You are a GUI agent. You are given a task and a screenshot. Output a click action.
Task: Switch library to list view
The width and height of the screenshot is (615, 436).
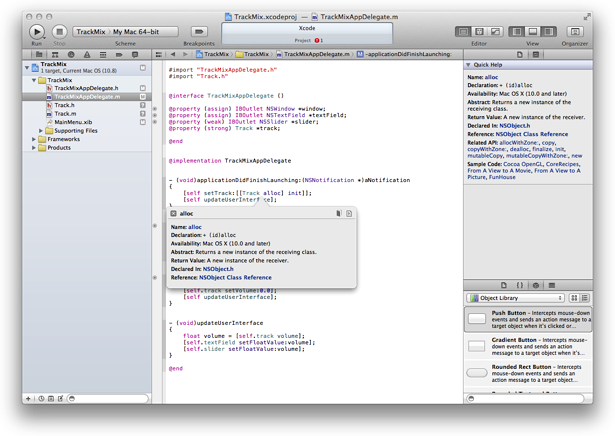pyautogui.click(x=585, y=298)
